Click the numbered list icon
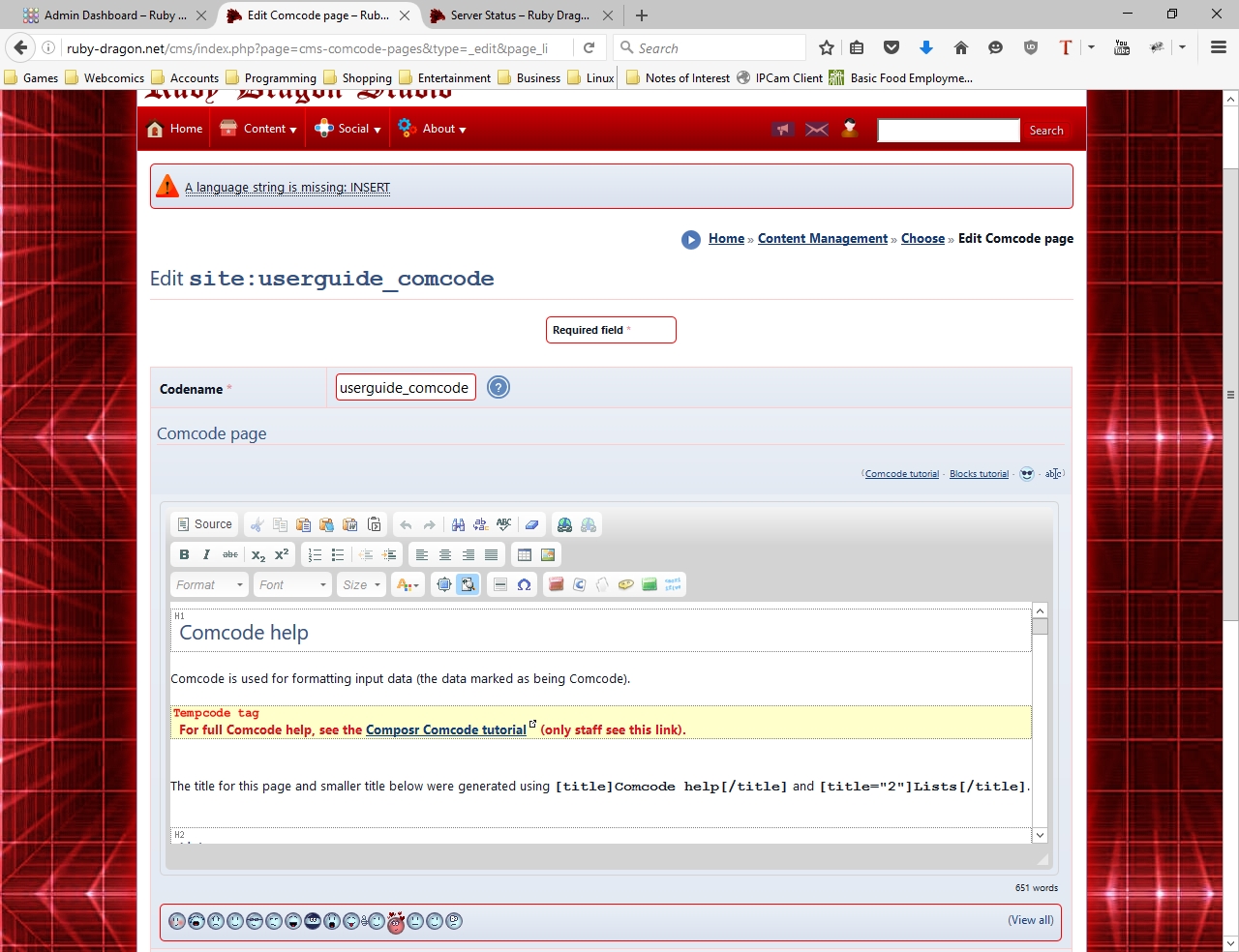This screenshot has width=1239, height=952. (x=315, y=554)
